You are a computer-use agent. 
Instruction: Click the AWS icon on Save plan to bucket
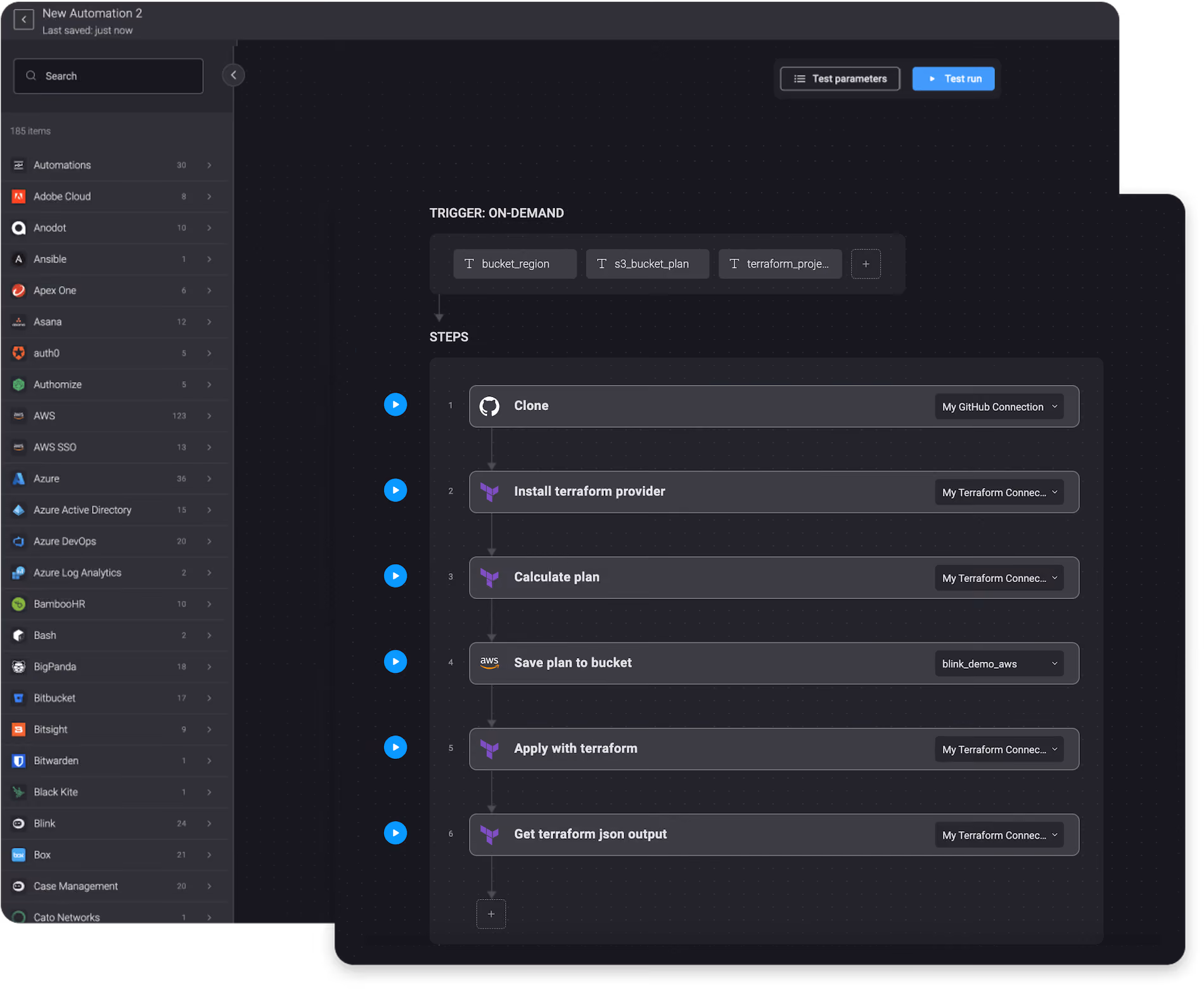(489, 663)
